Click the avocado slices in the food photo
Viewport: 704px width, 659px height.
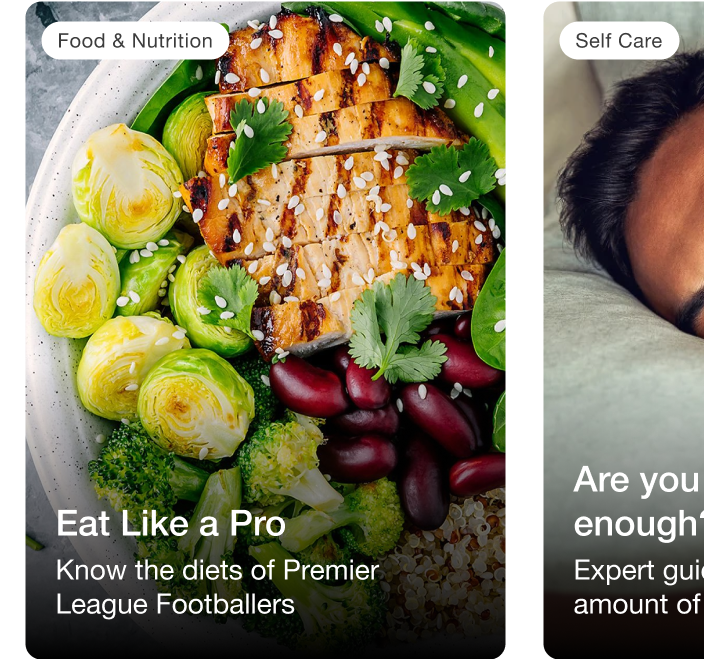453,67
